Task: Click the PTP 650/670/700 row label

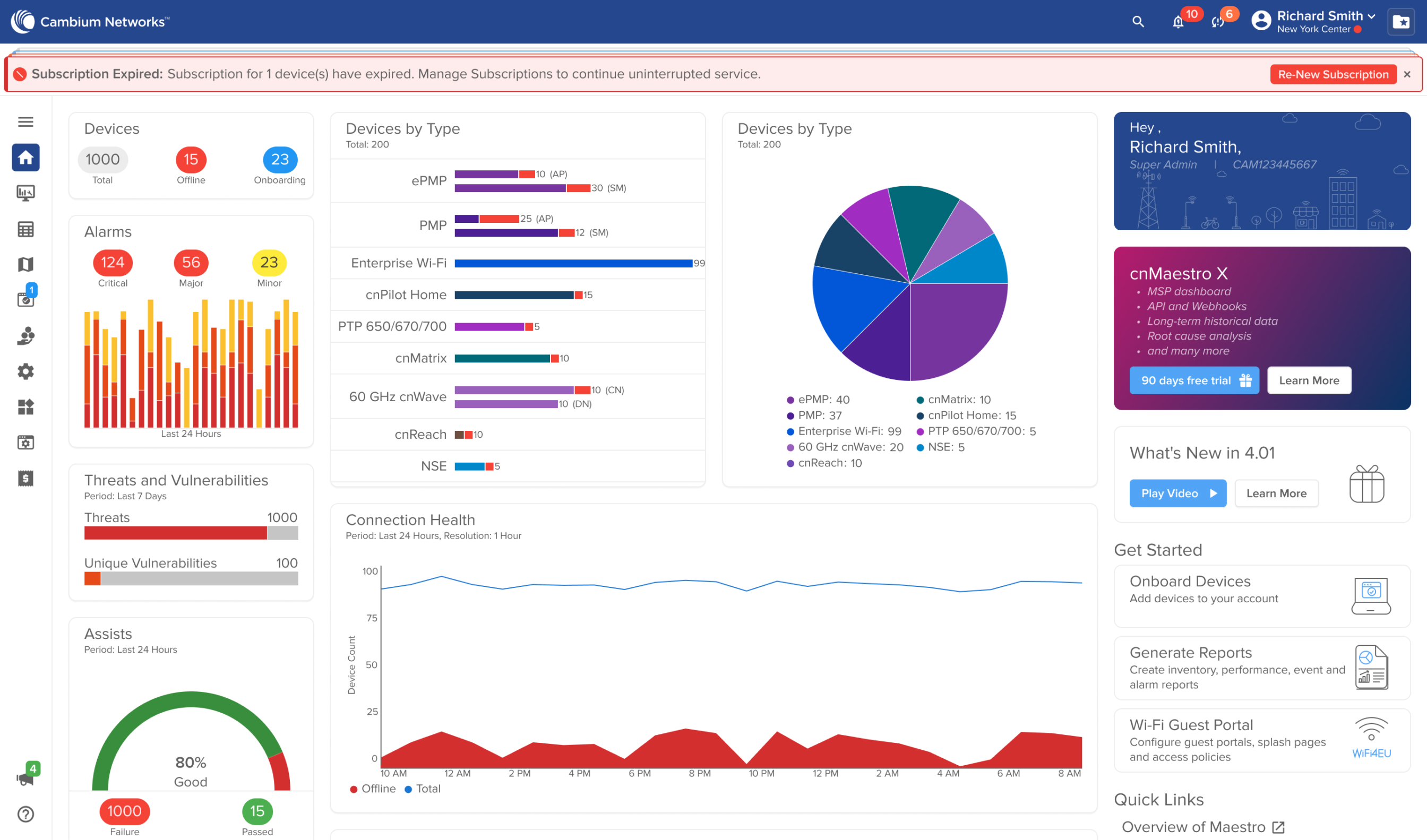Action: point(392,326)
